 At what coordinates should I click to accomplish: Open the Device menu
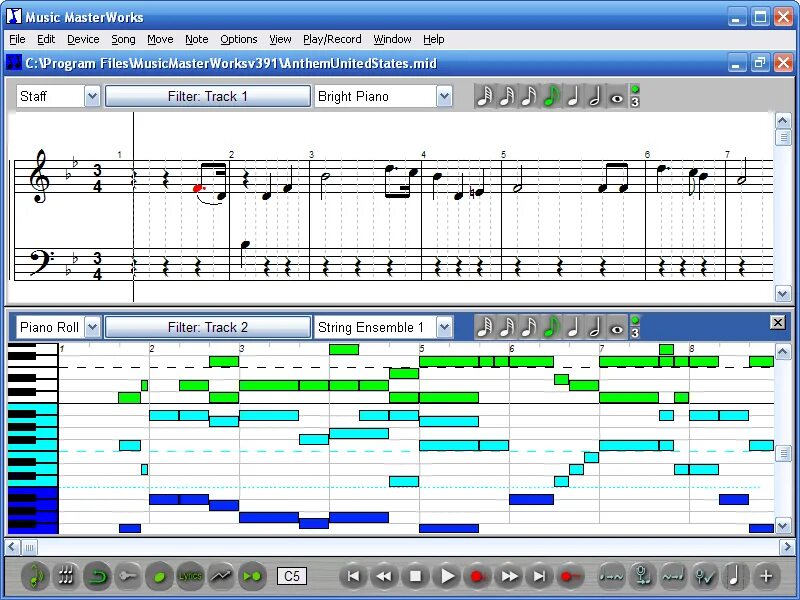[83, 39]
